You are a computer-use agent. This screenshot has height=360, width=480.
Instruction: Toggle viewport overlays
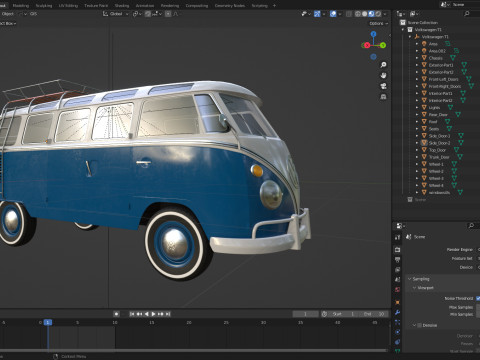click(x=333, y=14)
